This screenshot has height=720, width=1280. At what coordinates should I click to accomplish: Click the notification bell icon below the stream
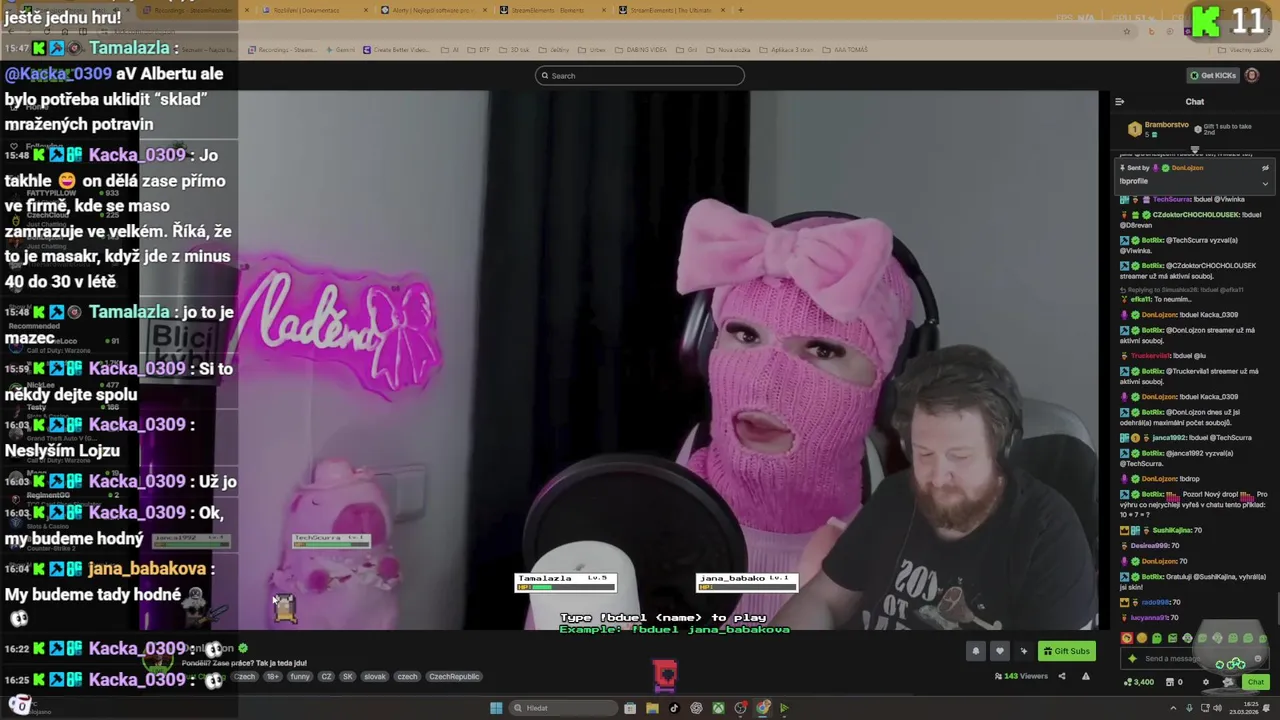976,651
